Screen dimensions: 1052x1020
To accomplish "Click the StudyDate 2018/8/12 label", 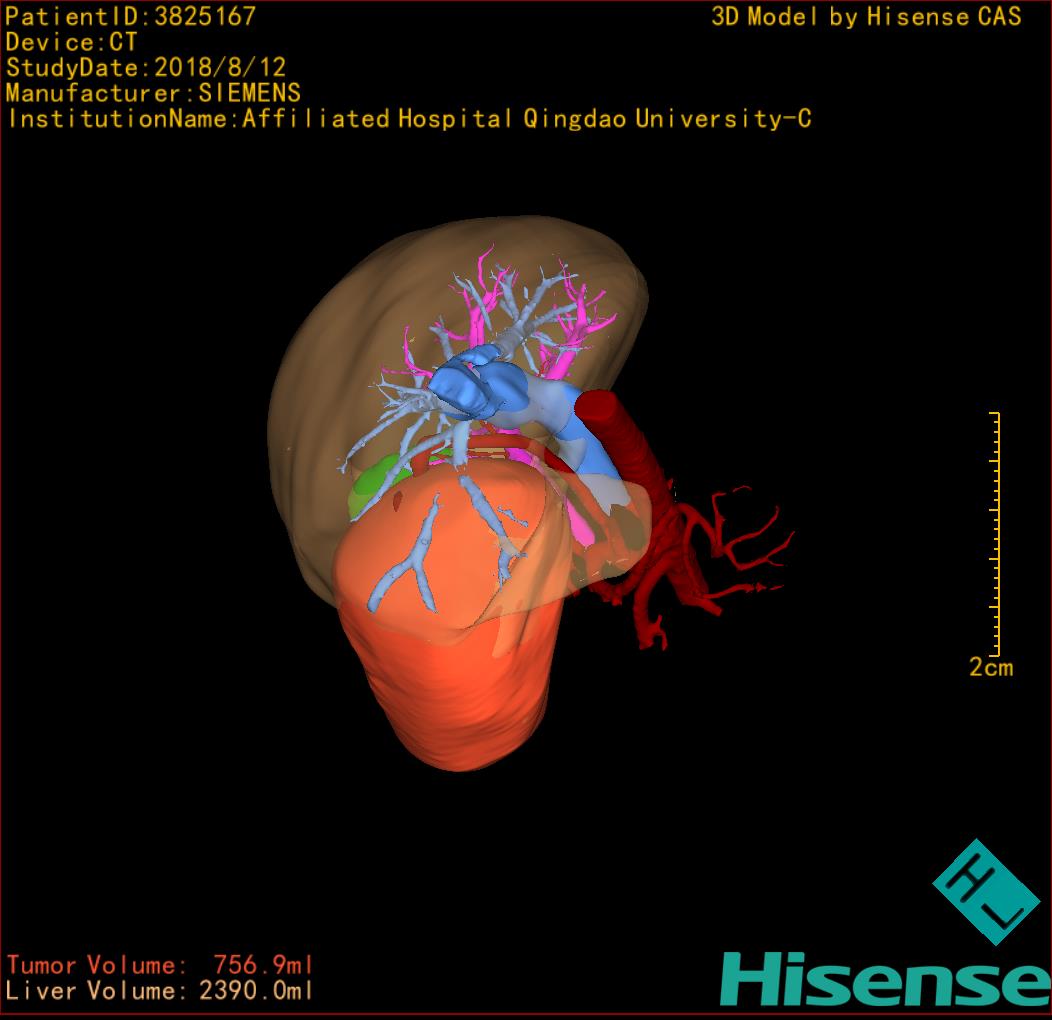I will point(146,68).
